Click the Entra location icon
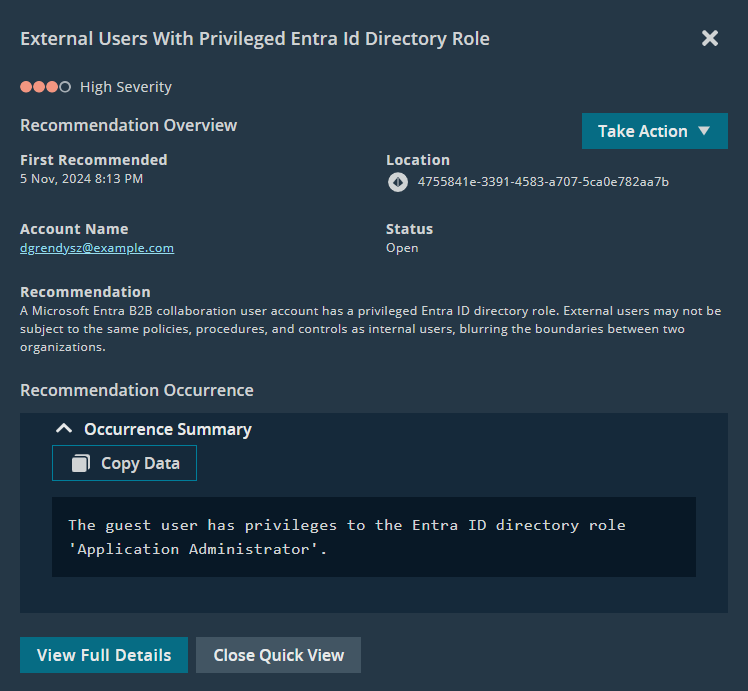The width and height of the screenshot is (748, 691). click(x=397, y=182)
